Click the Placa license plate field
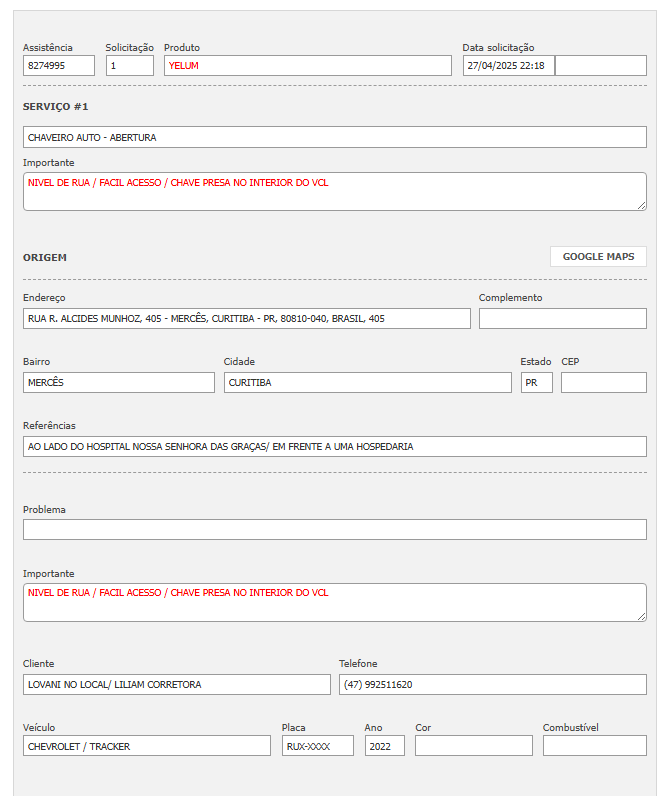This screenshot has height=796, width=663. pyautogui.click(x=317, y=746)
